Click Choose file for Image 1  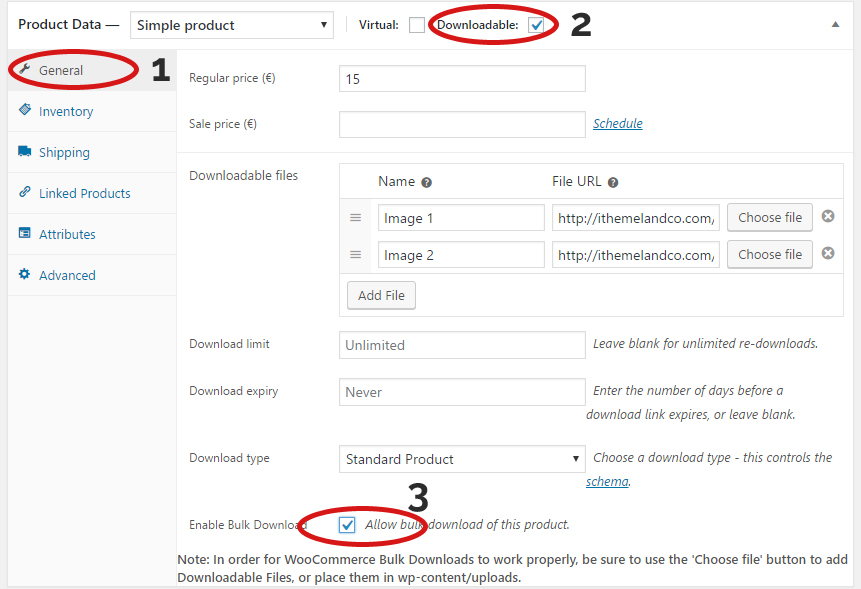[x=769, y=218]
